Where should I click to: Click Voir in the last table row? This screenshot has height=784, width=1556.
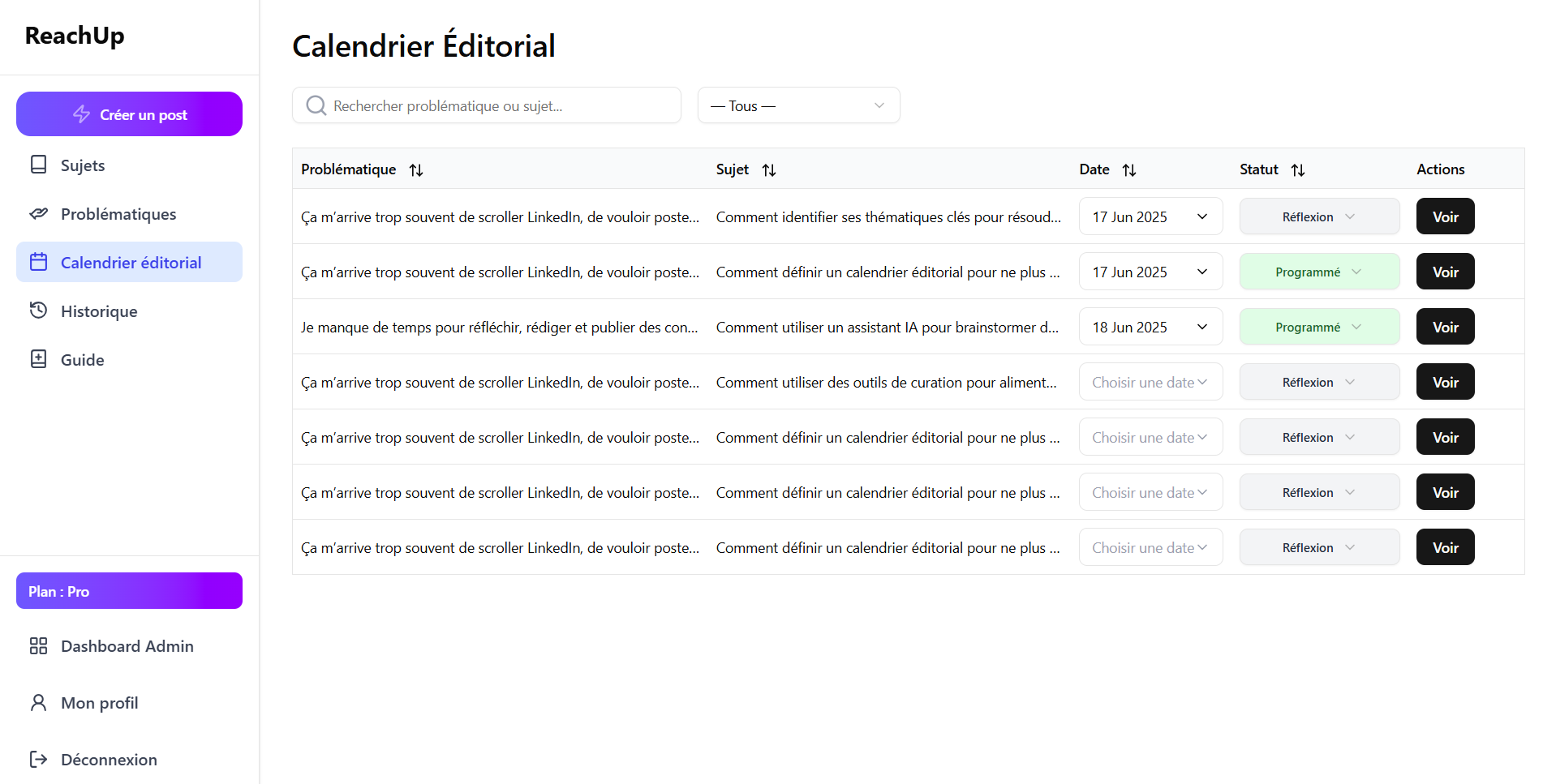1445,547
